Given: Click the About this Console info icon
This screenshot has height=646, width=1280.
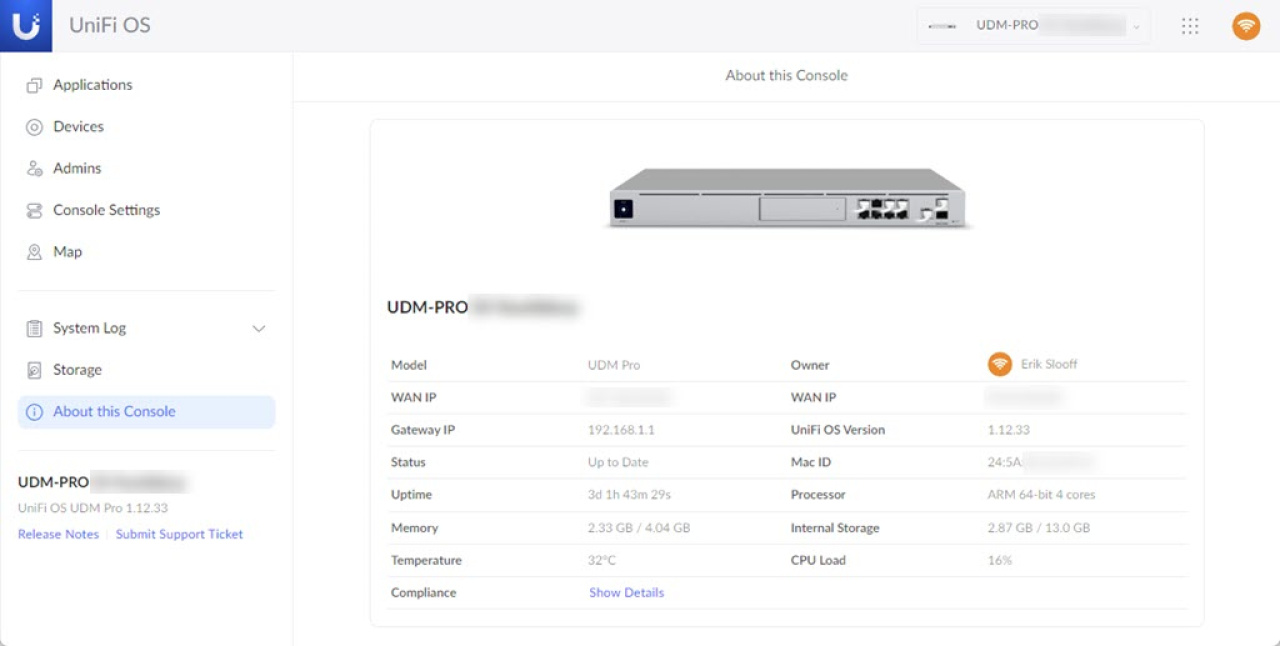Looking at the screenshot, I should pyautogui.click(x=35, y=411).
